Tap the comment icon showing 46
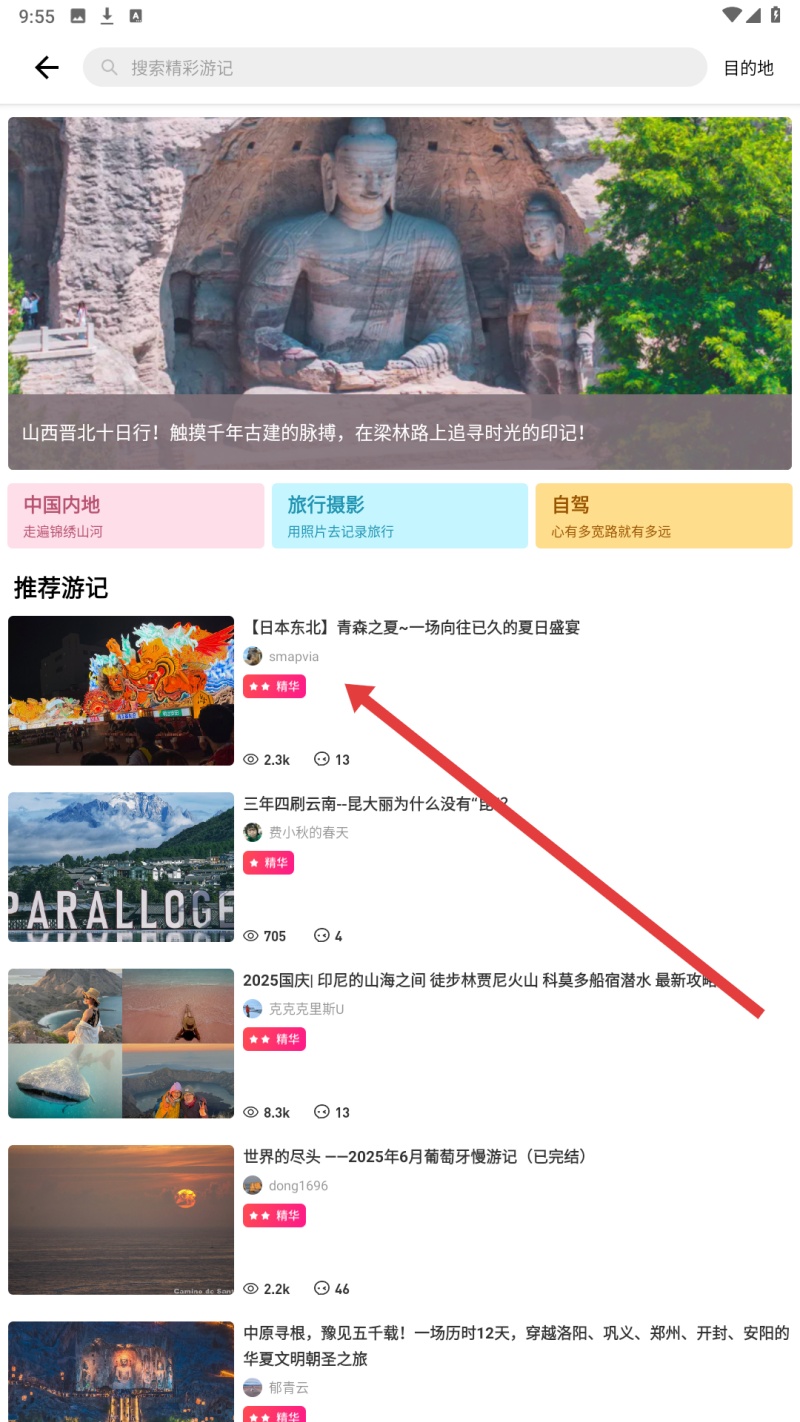Viewport: 800px width, 1422px height. 321,1288
